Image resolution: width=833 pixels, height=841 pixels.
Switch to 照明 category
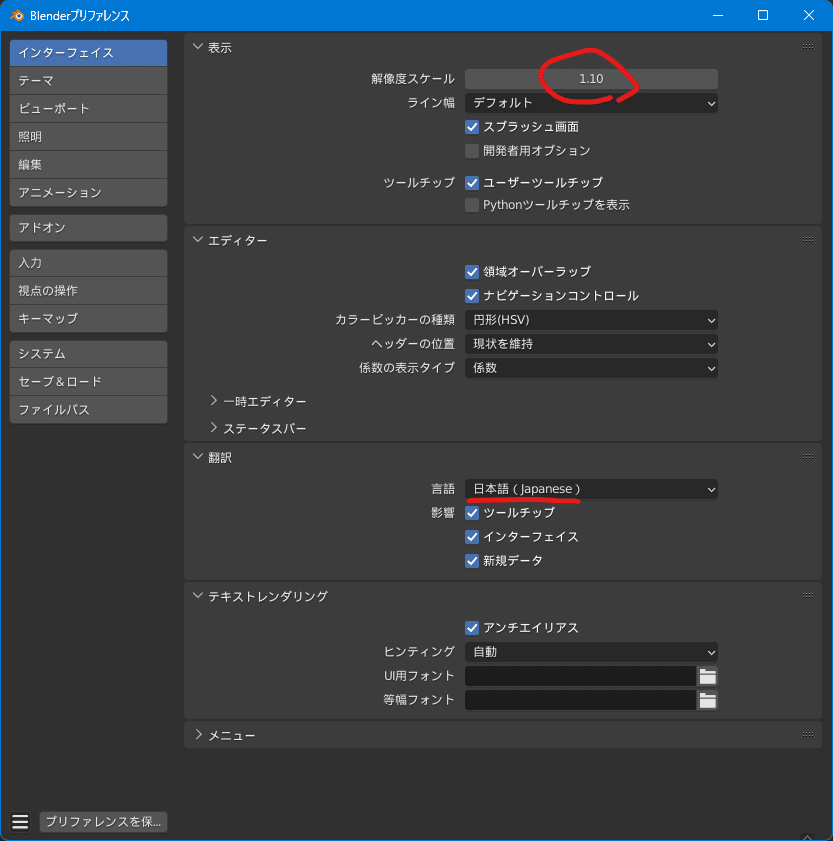pyautogui.click(x=89, y=137)
